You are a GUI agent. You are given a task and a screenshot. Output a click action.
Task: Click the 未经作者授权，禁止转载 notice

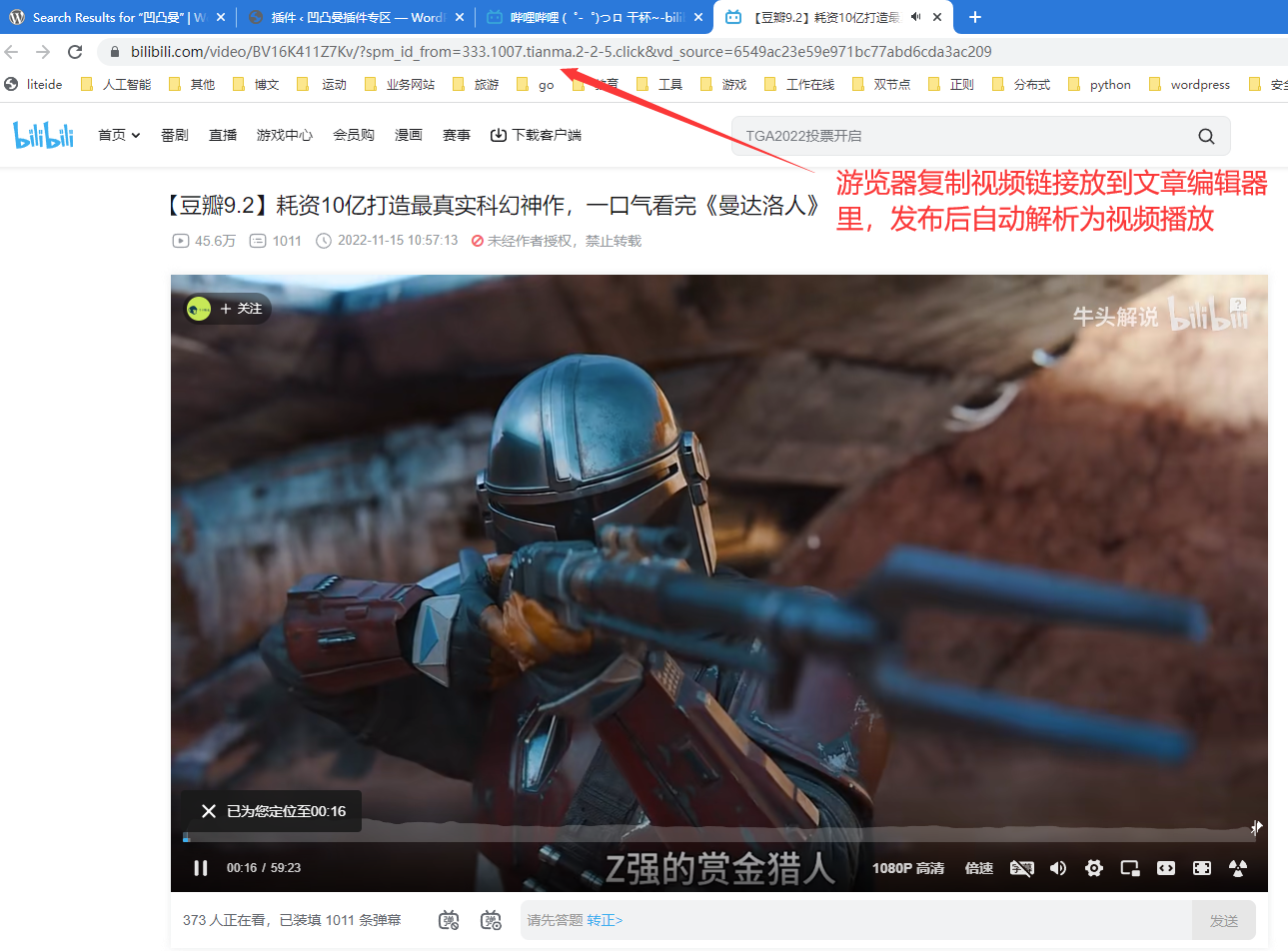click(x=557, y=241)
